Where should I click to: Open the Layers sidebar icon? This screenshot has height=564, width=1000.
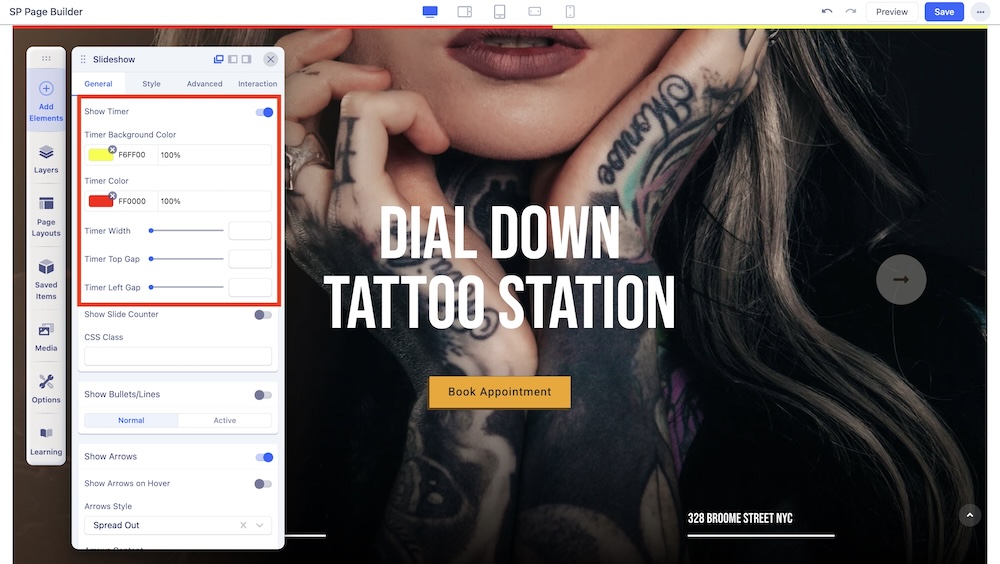pos(46,159)
